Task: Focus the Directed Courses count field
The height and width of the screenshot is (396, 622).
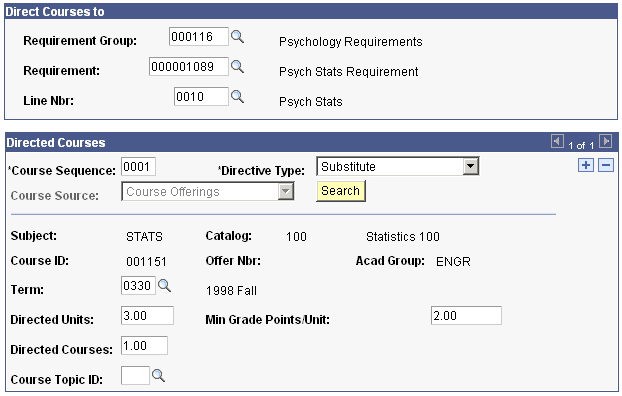Action: click(x=144, y=346)
